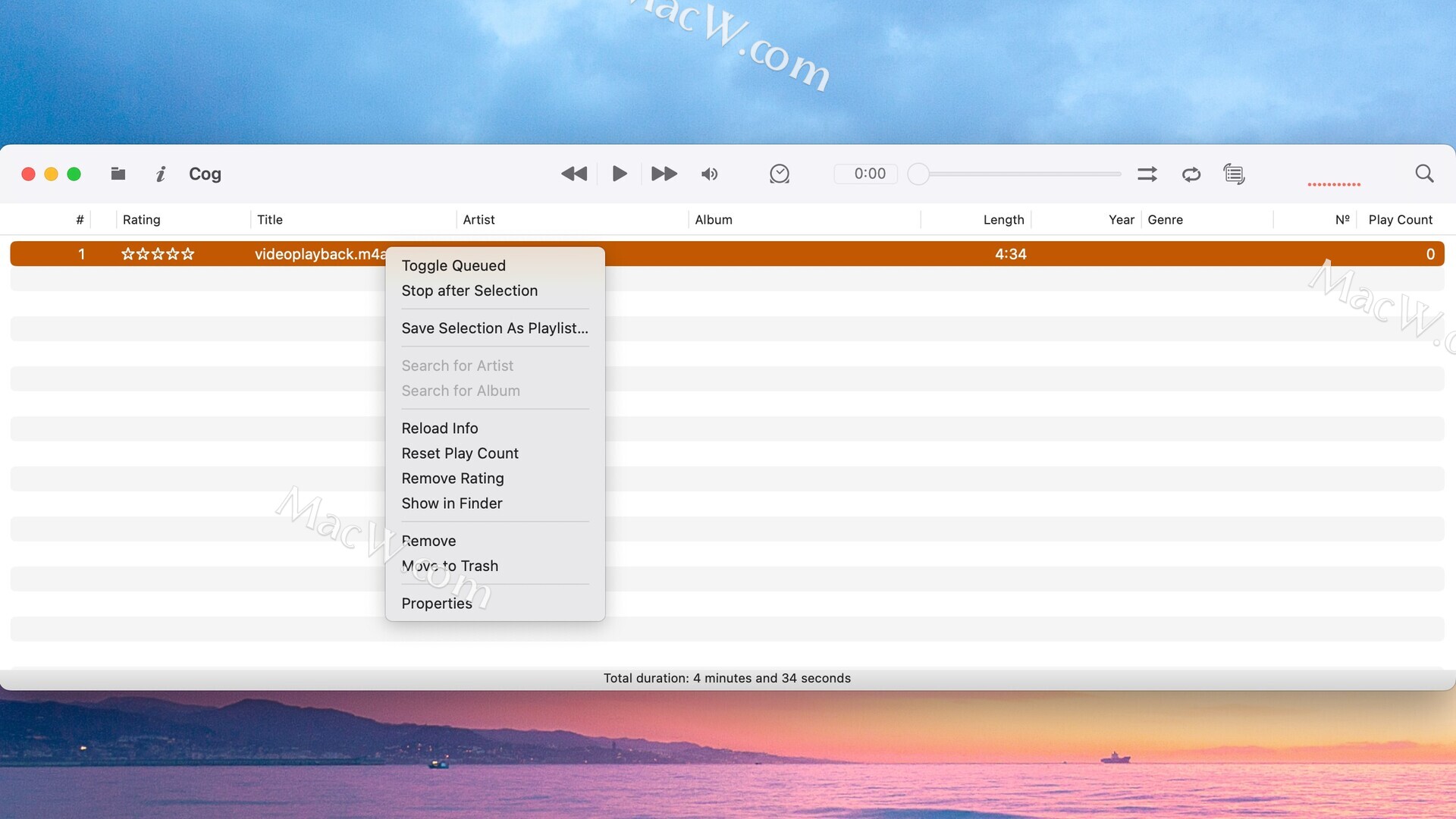This screenshot has height=819, width=1456.
Task: Click the star rating of track 1
Action: click(x=158, y=254)
